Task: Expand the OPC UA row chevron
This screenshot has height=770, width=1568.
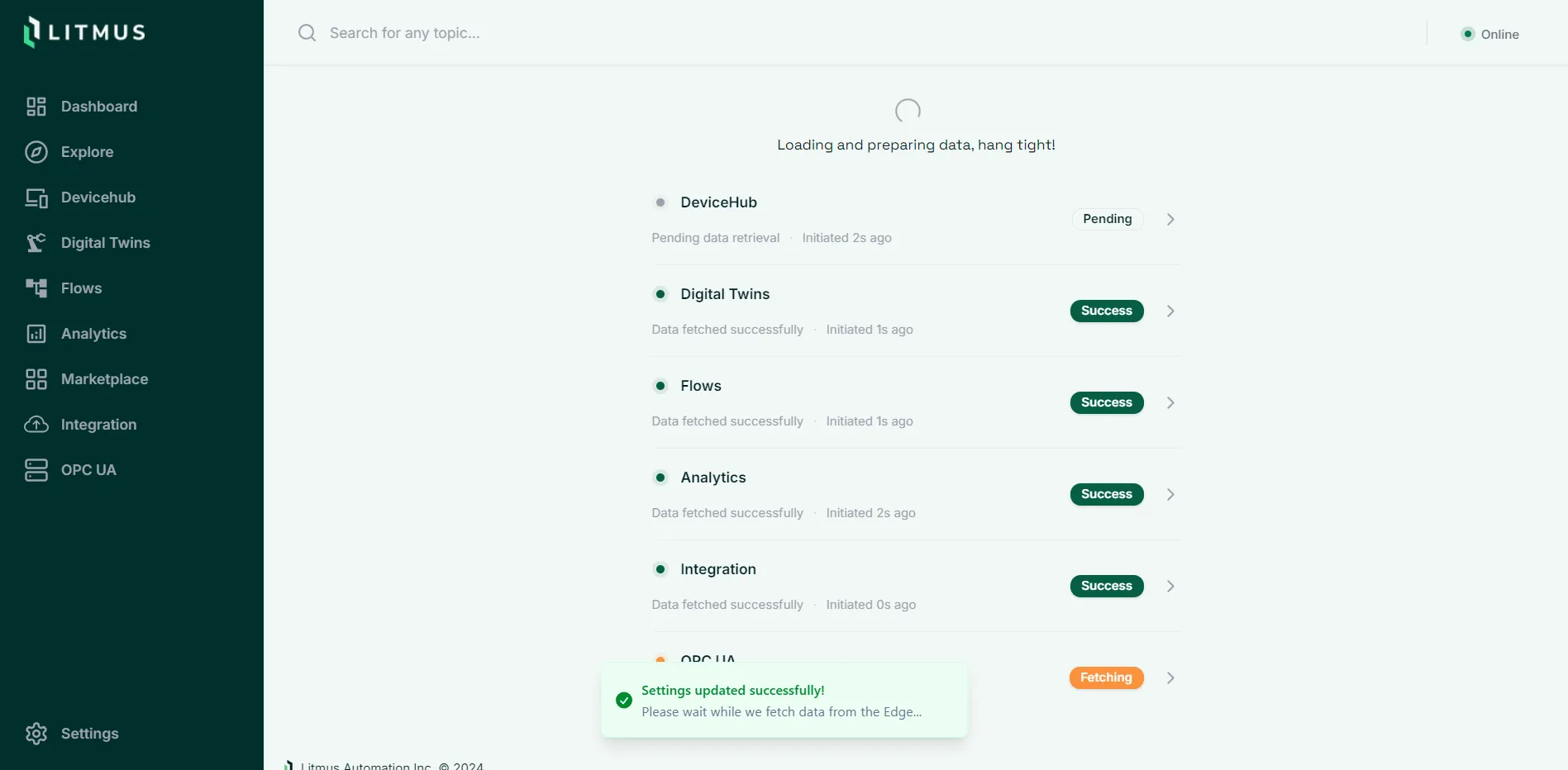Action: tap(1170, 678)
